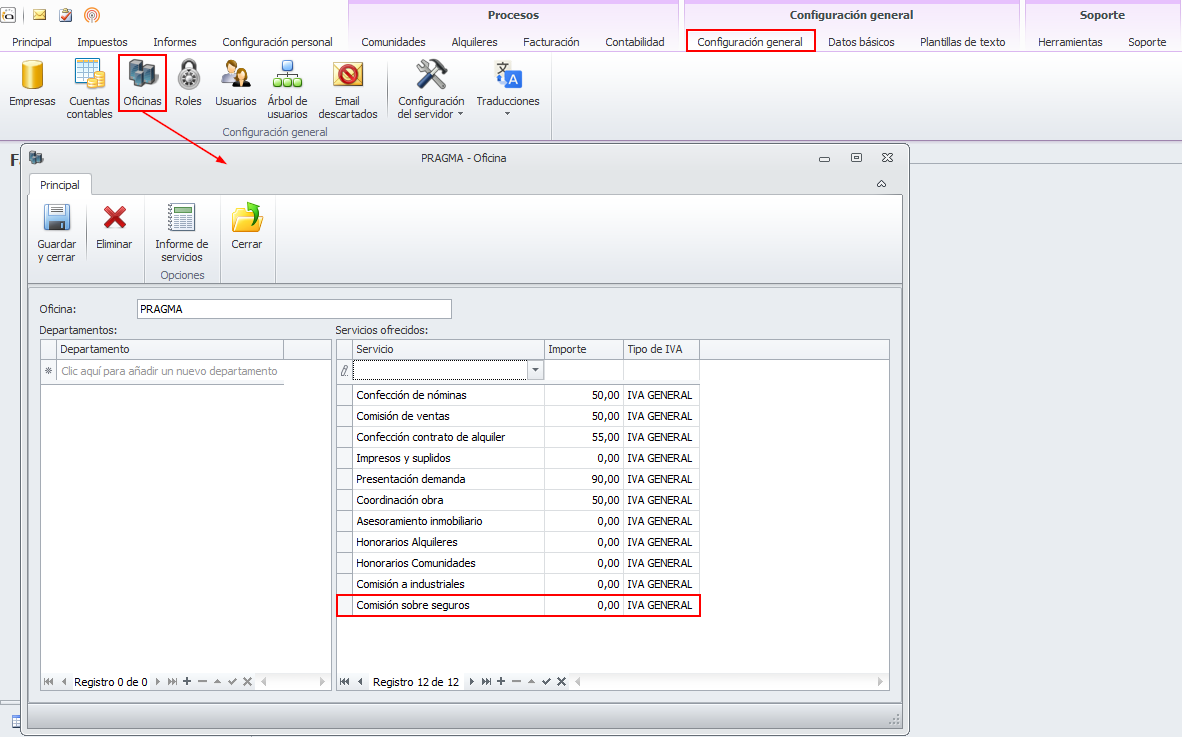
Task: Select the Comisión de ventas row
Action: point(518,416)
